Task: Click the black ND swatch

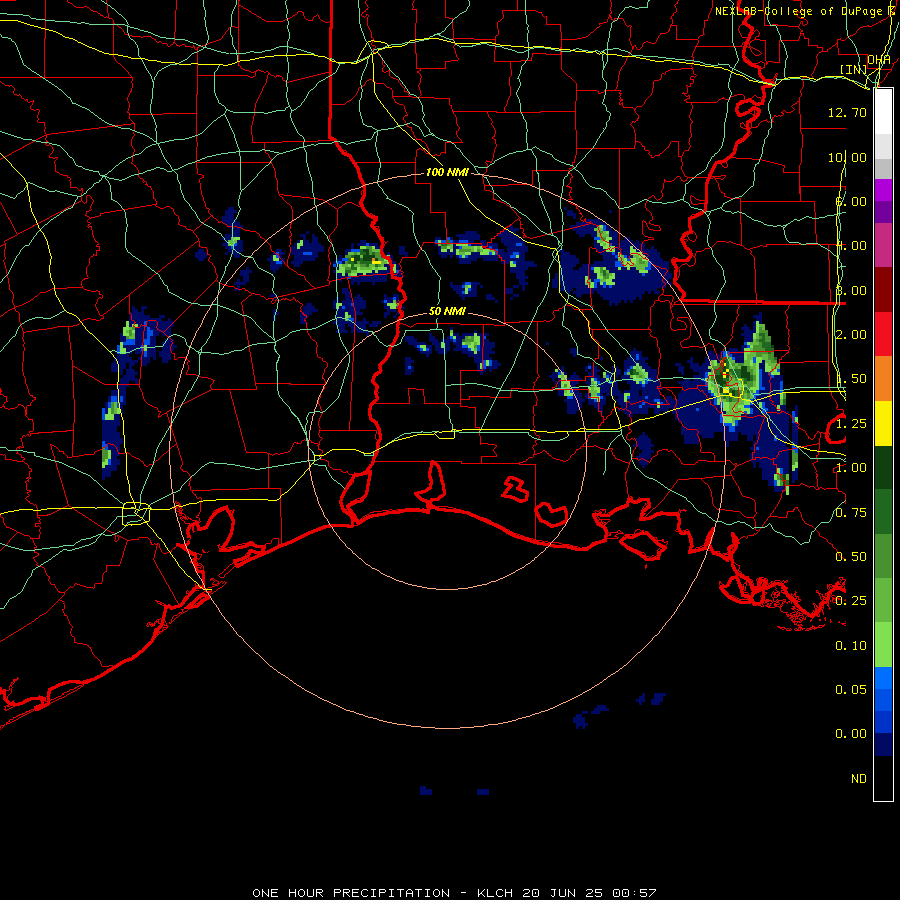Action: pyautogui.click(x=883, y=778)
